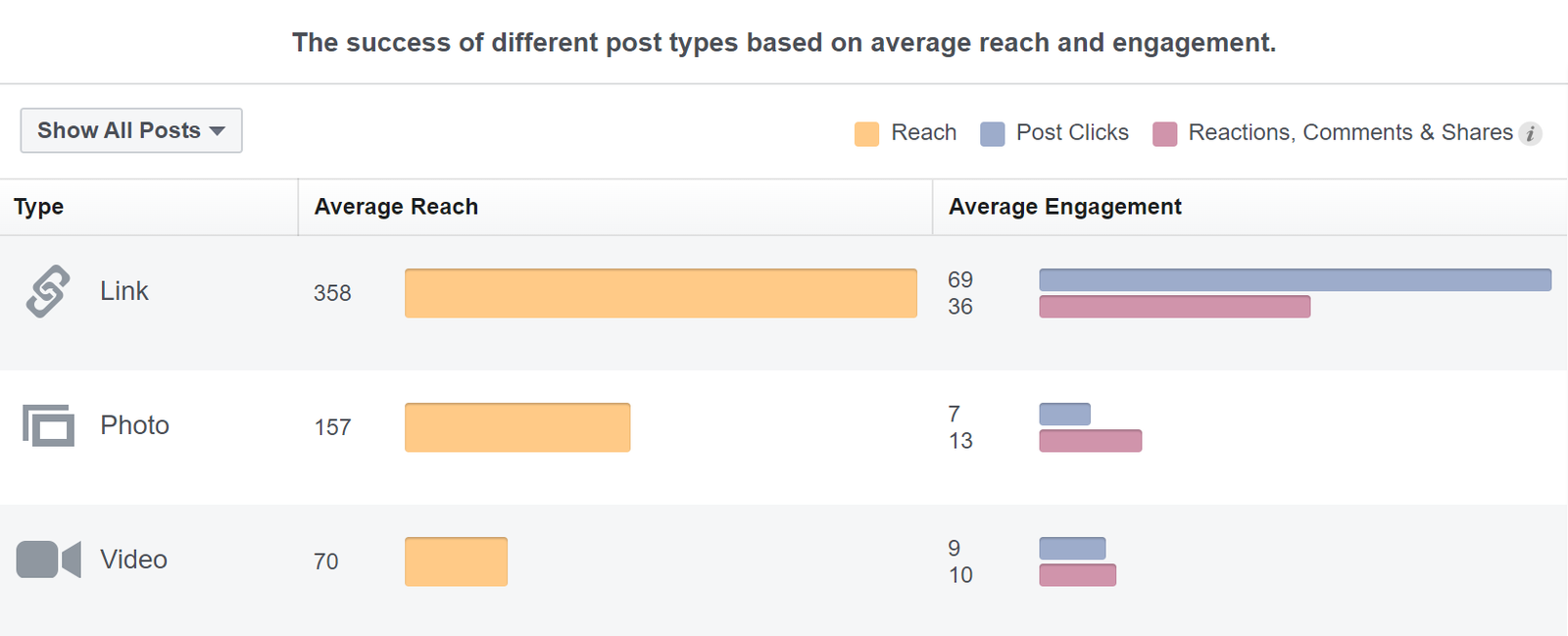This screenshot has height=636, width=1568.
Task: Click the Average Reach column header
Action: pos(396,207)
